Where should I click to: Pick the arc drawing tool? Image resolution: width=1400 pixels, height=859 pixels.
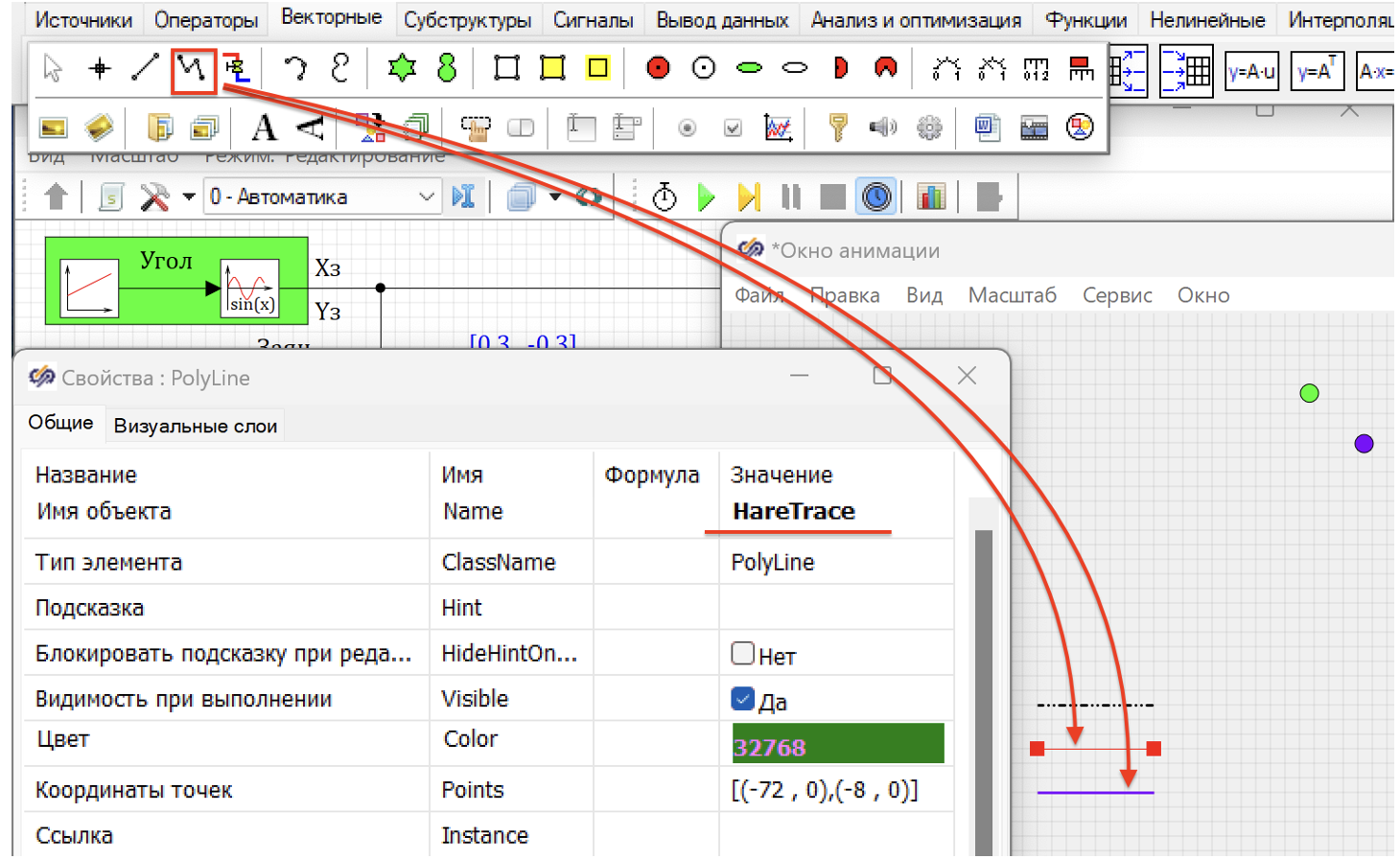[295, 68]
